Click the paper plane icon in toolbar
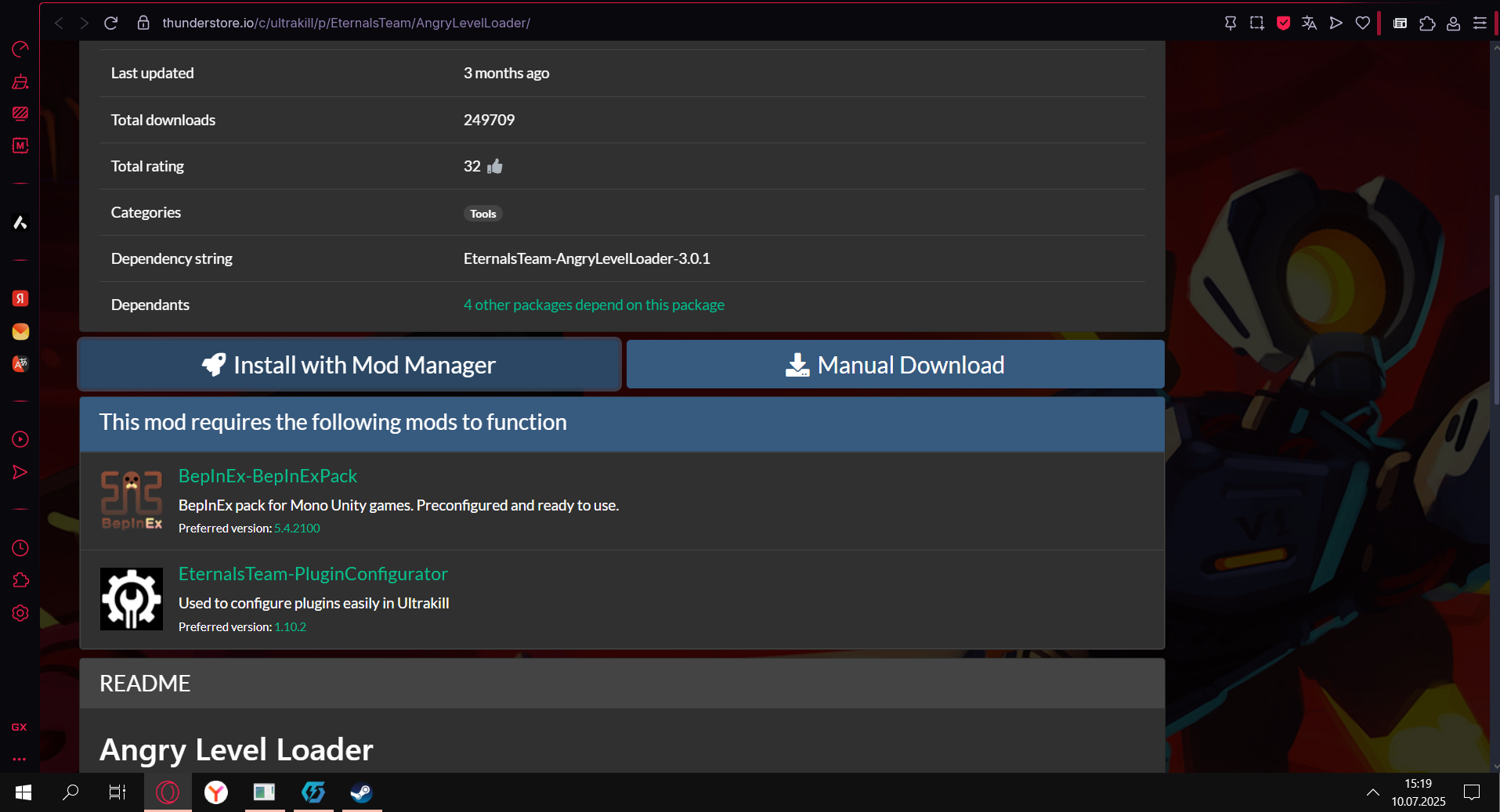 click(x=1336, y=23)
